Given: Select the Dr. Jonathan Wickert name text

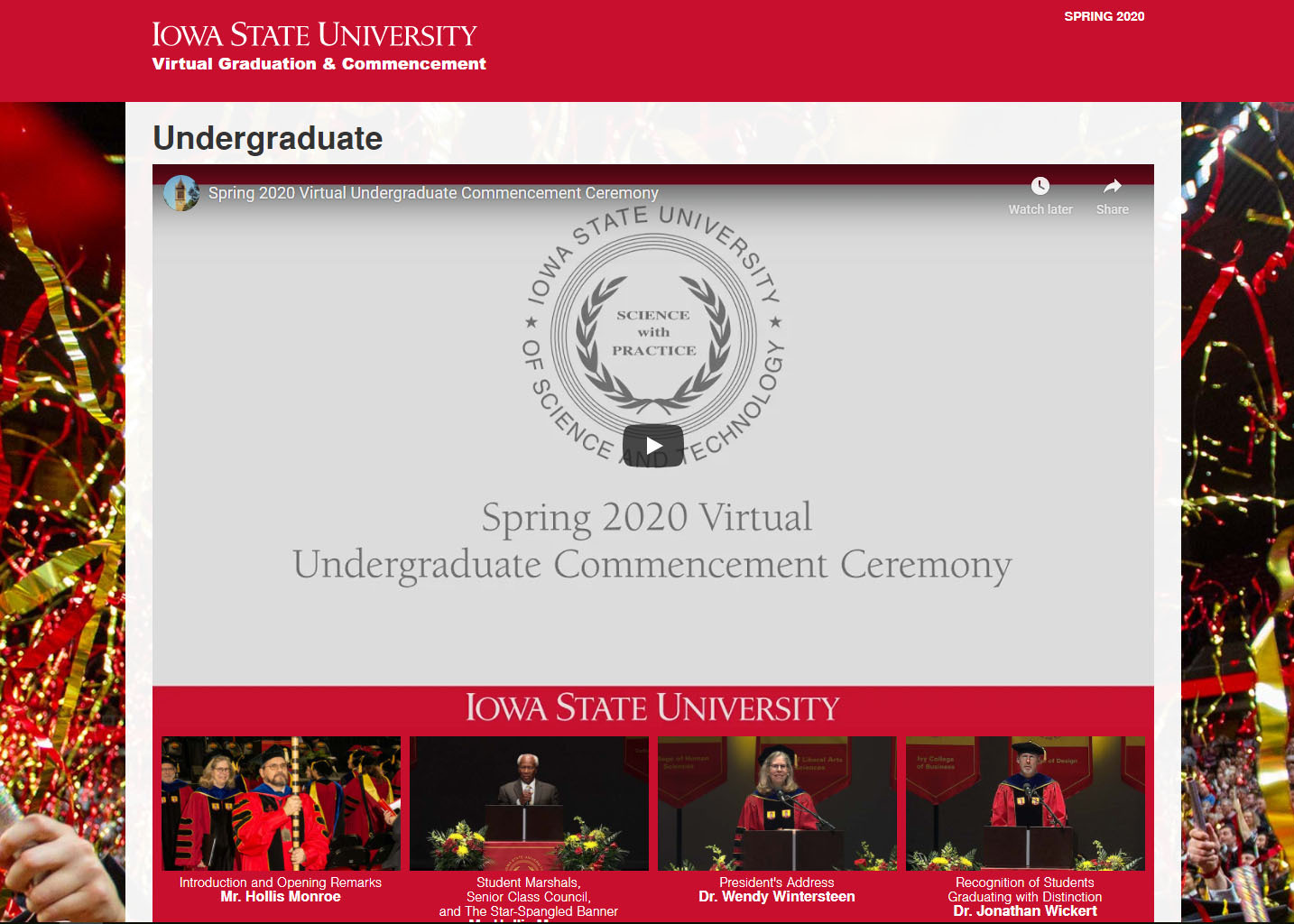Looking at the screenshot, I should click(1025, 911).
